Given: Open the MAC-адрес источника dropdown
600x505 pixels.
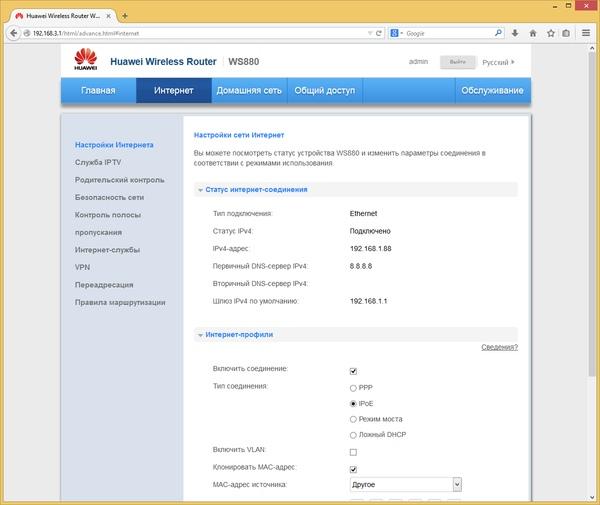Looking at the screenshot, I should coord(406,485).
